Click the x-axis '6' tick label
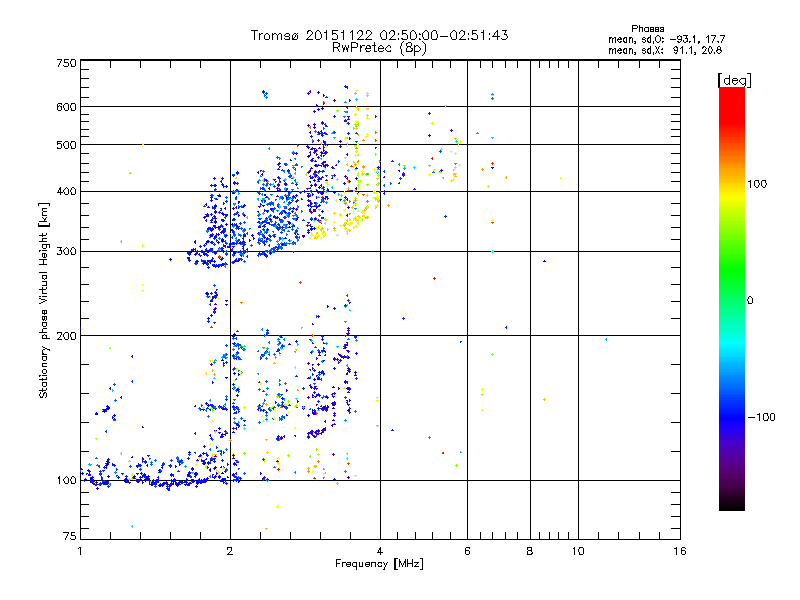800x600 pixels. 467,551
